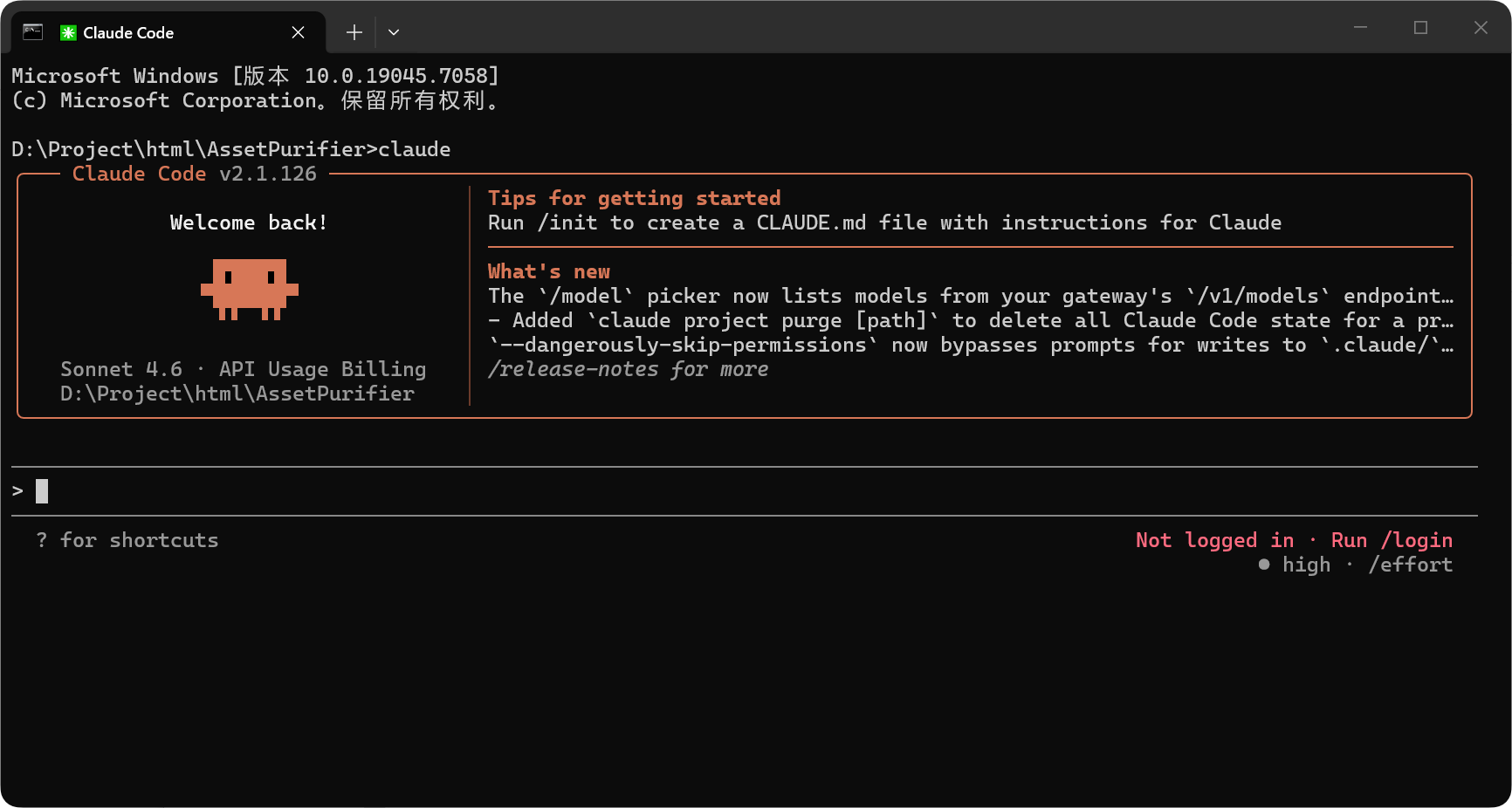This screenshot has height=808, width=1512.
Task: Click the terminal icon in the tab
Action: point(33,32)
